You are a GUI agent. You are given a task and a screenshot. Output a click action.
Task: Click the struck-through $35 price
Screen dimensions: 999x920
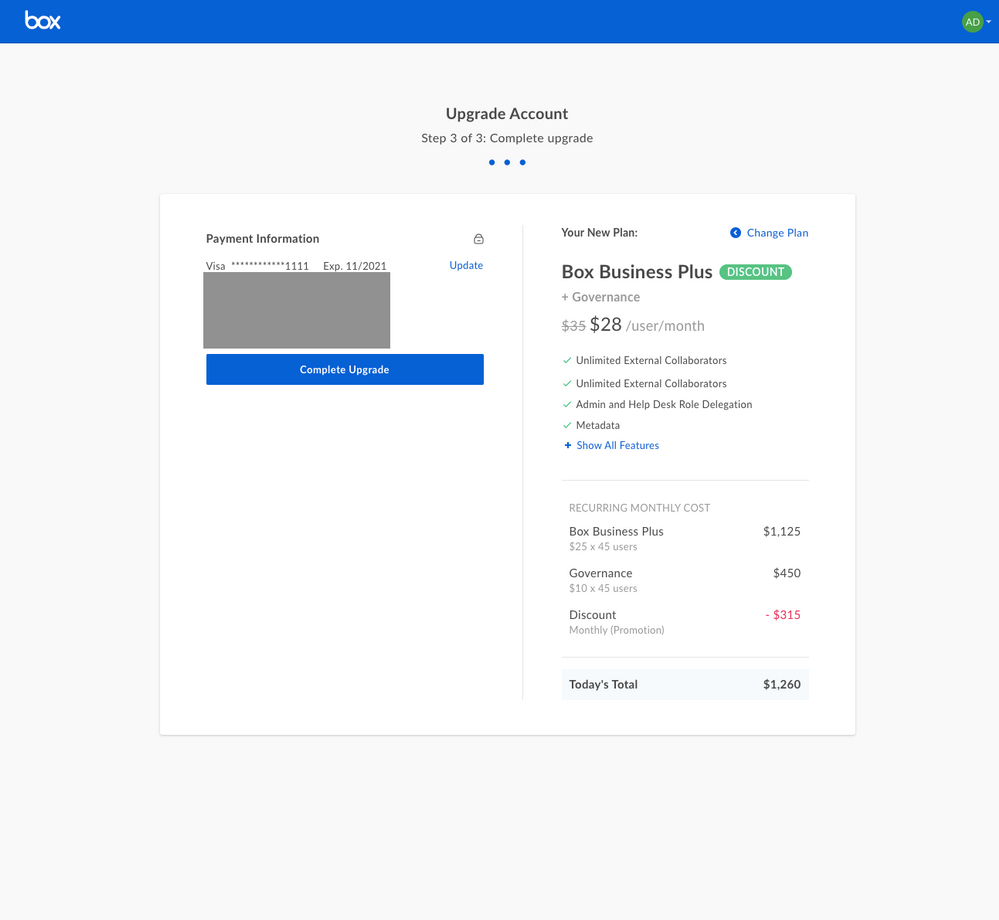coord(573,326)
